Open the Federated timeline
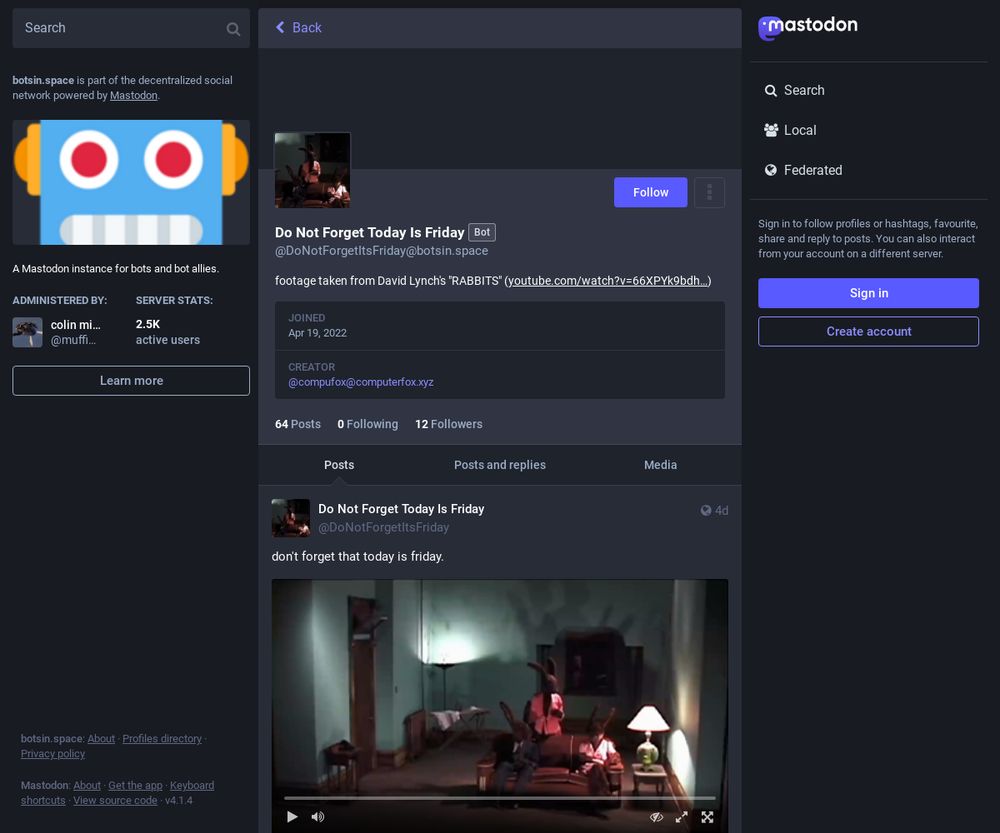This screenshot has height=833, width=1000. pyautogui.click(x=803, y=170)
